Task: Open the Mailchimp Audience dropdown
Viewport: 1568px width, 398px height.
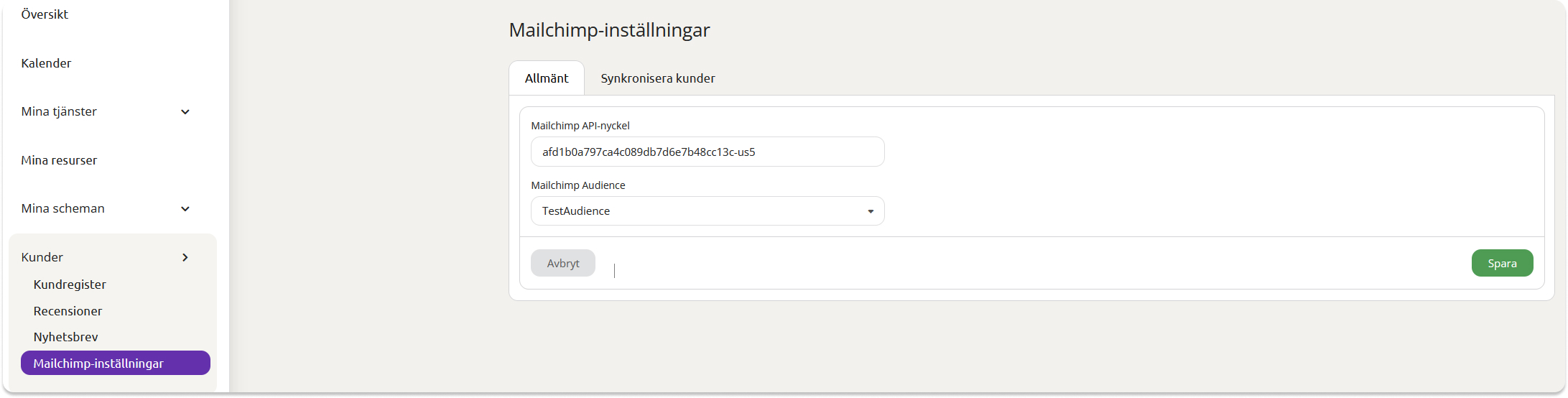Action: pos(708,211)
